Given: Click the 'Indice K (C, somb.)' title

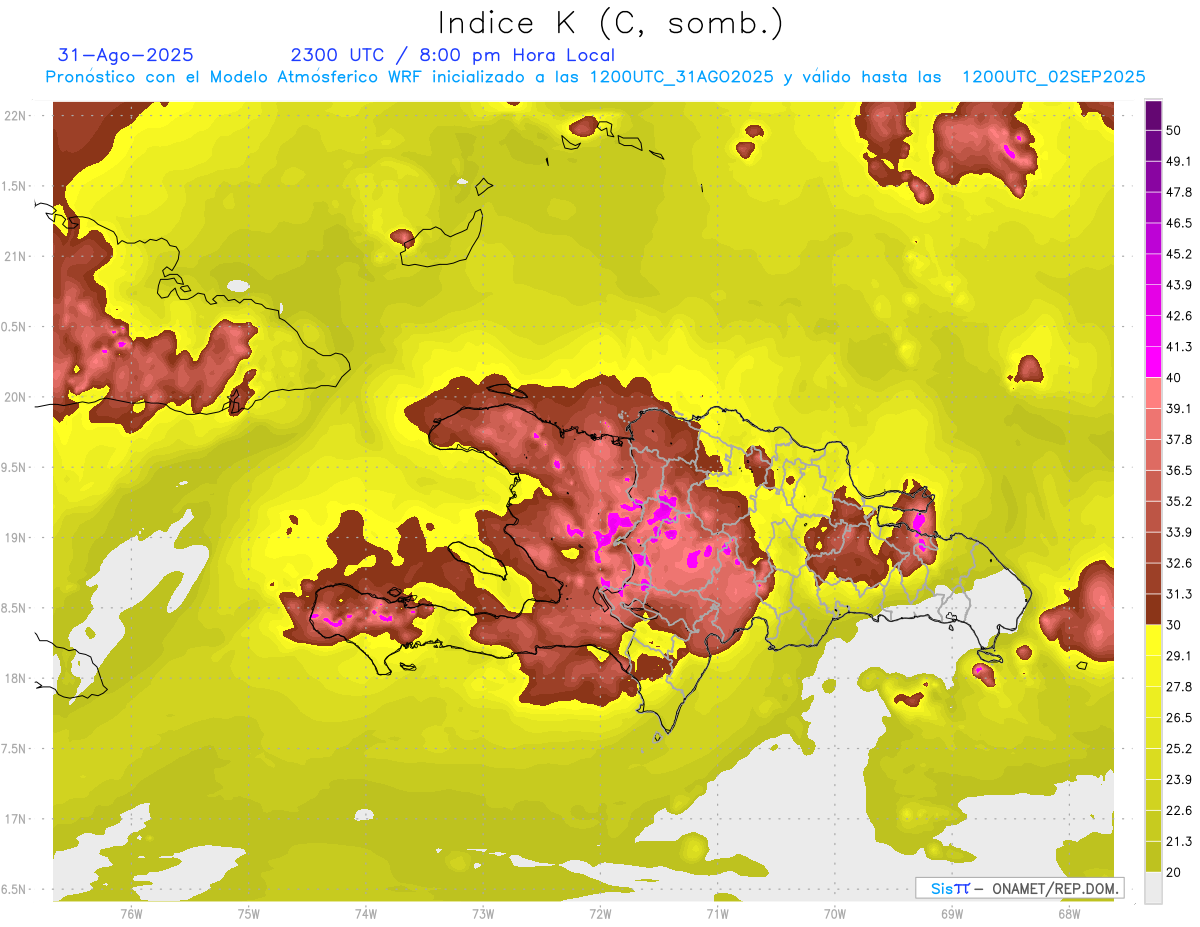Looking at the screenshot, I should click(x=610, y=23).
